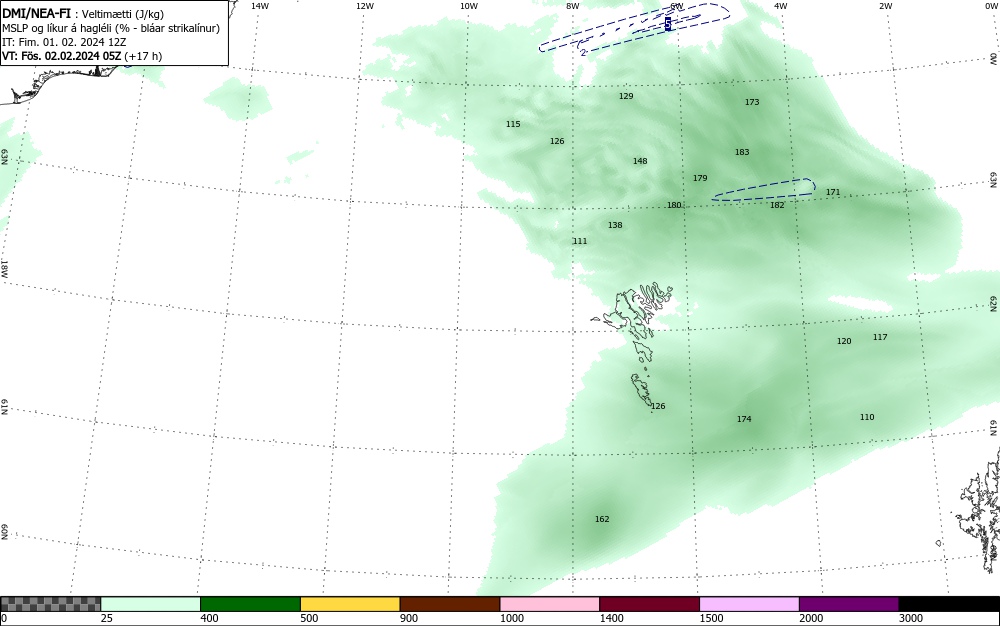Click the 14W longitude label
The height and width of the screenshot is (626, 1000).
tap(260, 6)
